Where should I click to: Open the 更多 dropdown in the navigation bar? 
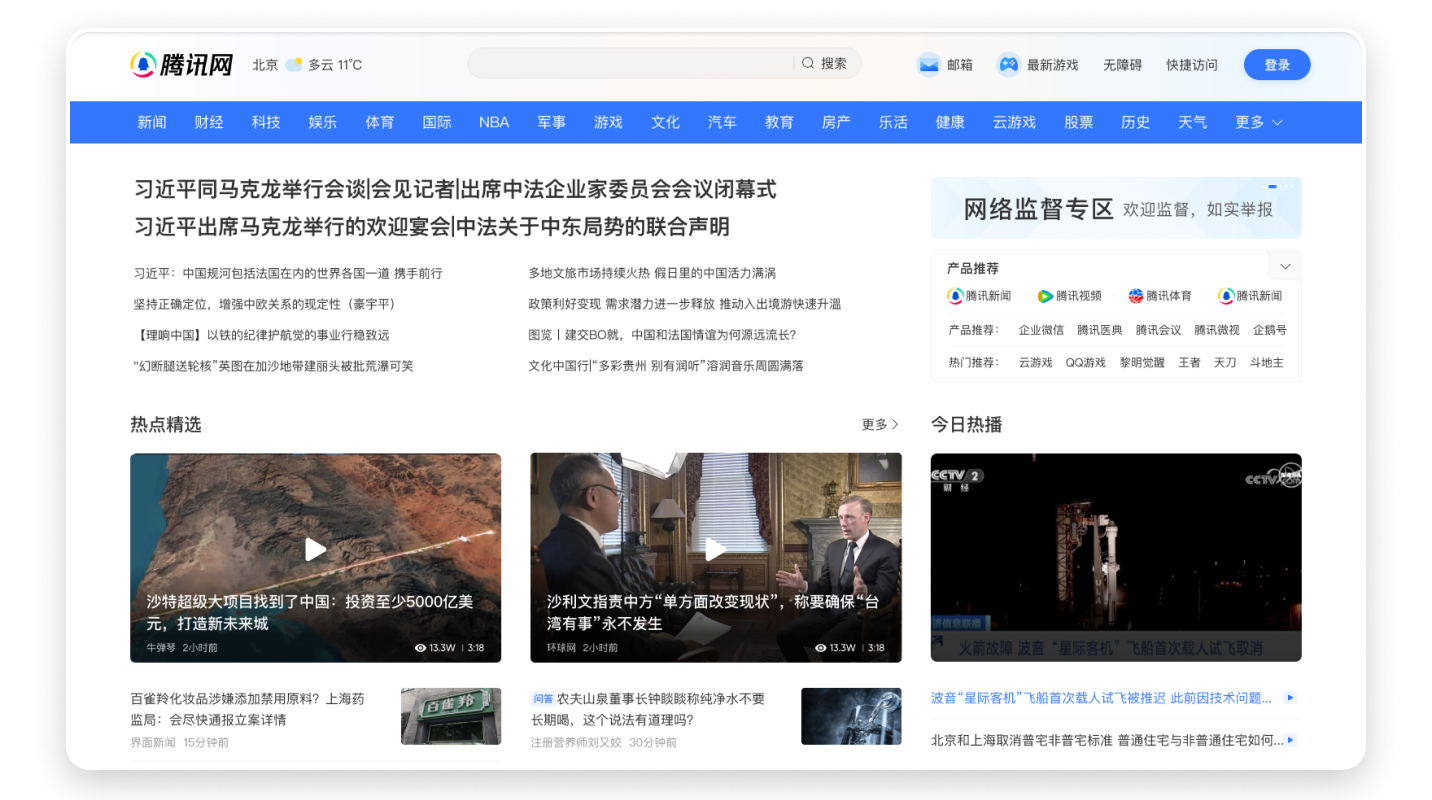pos(1259,122)
